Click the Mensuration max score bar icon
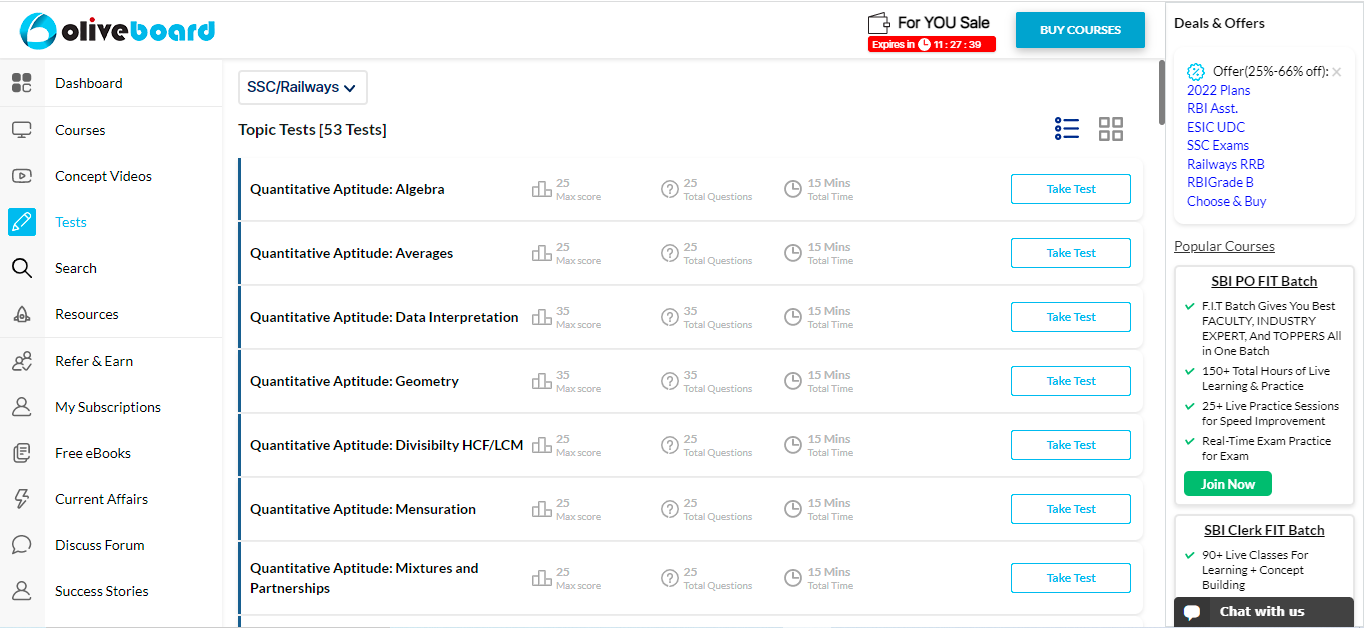Viewport: 1364px width, 628px height. pyautogui.click(x=542, y=509)
